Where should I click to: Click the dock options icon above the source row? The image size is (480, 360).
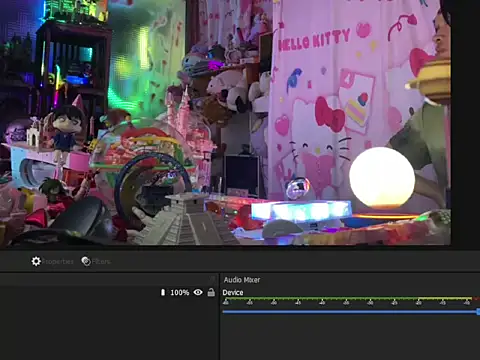pyautogui.click(x=212, y=279)
